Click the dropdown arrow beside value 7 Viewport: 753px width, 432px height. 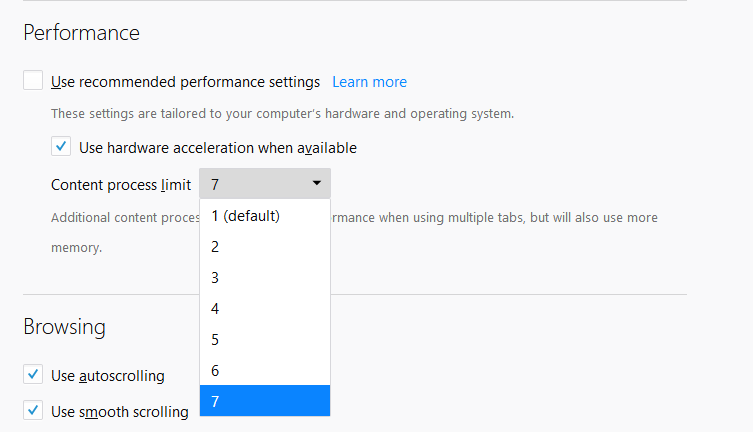[x=316, y=183]
